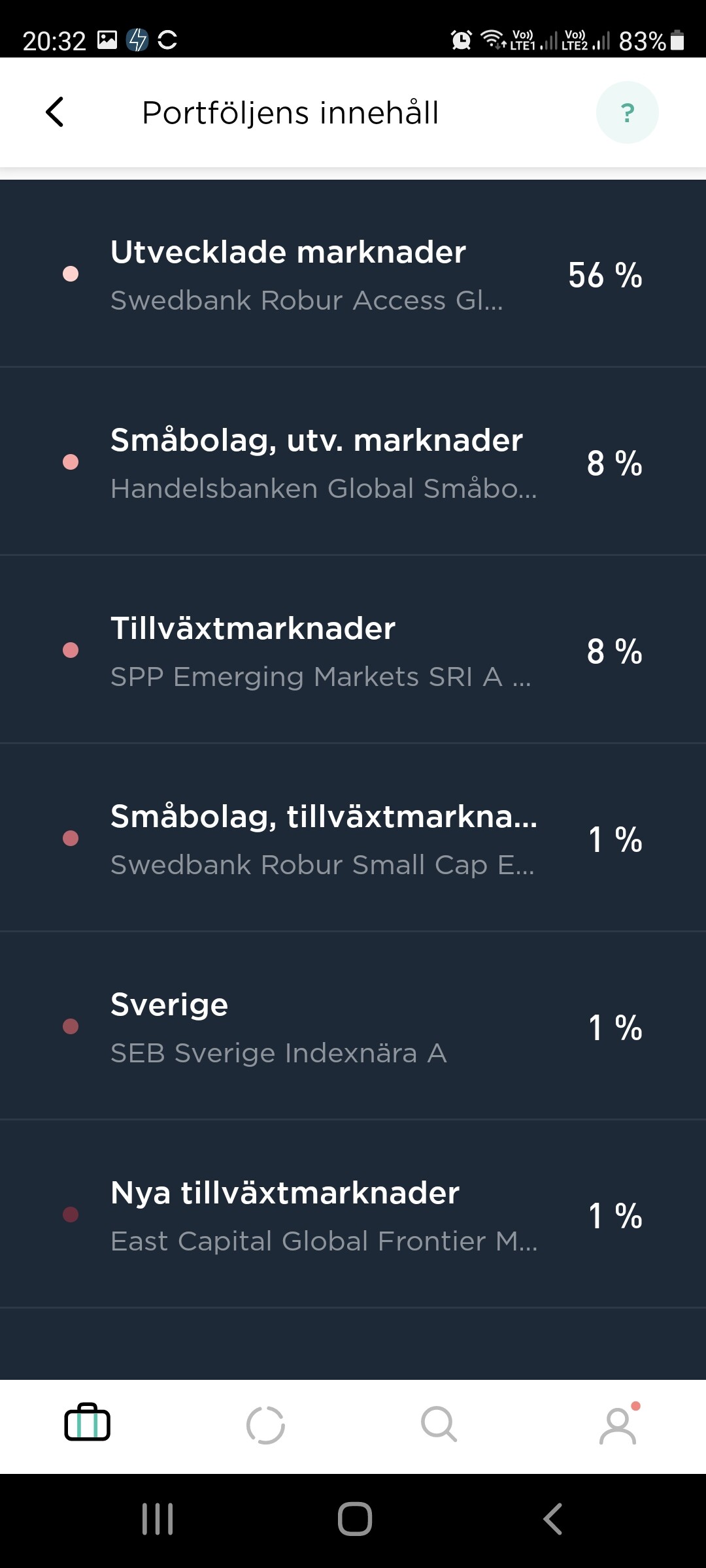Tap the 56 % allocation value

[605, 275]
